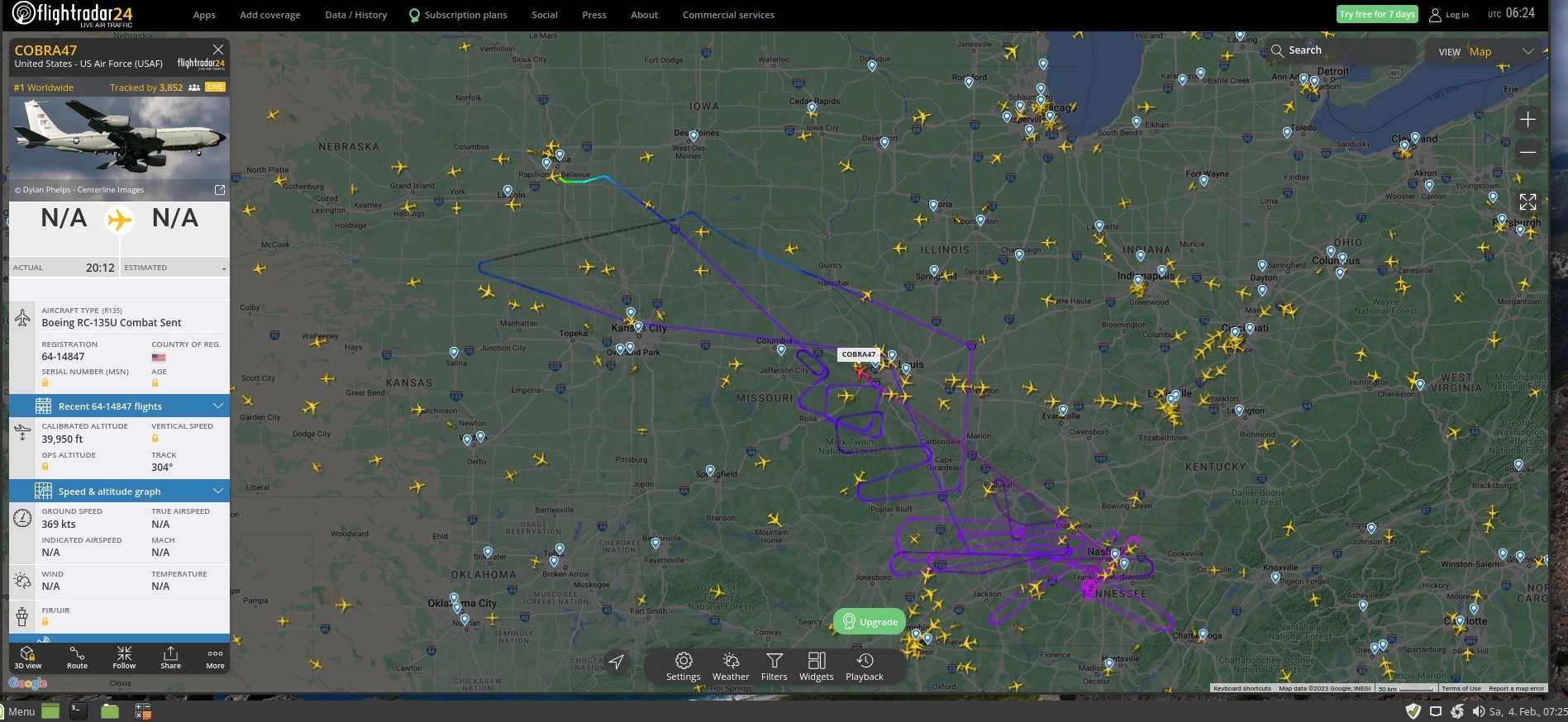Zoom out on the map
1568x722 pixels.
point(1527,152)
